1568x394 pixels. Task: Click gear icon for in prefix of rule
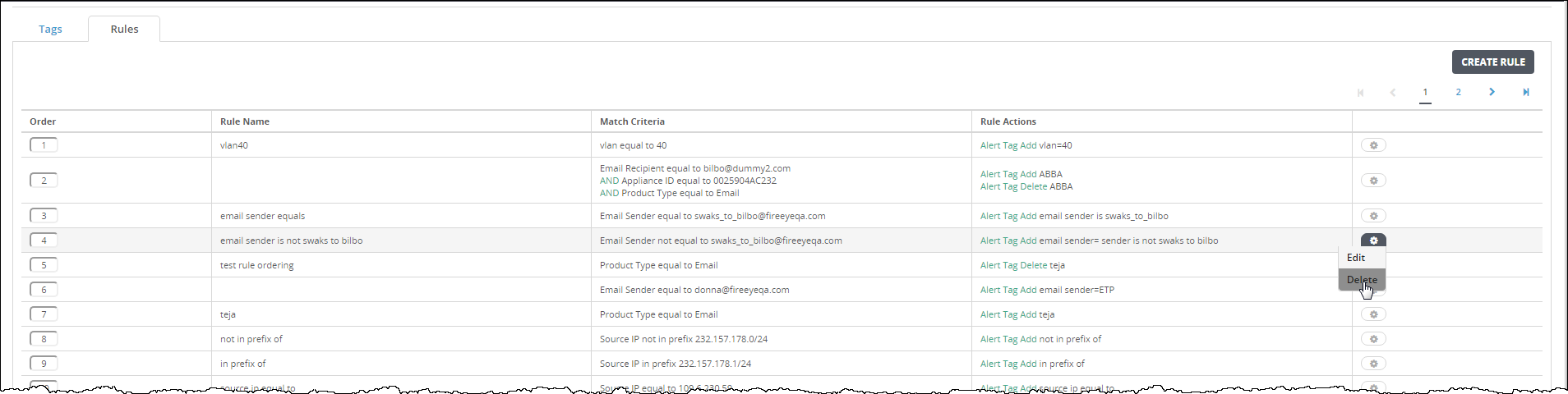(1373, 364)
